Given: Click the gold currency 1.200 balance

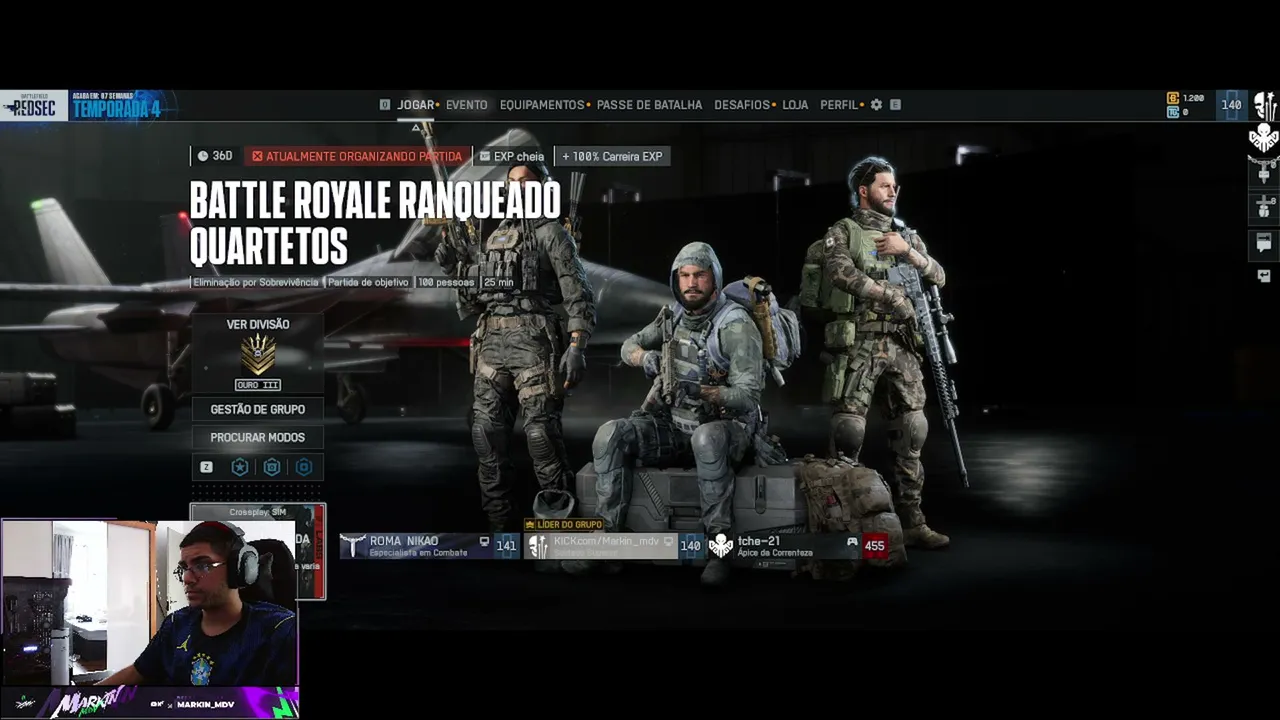Looking at the screenshot, I should (1186, 98).
